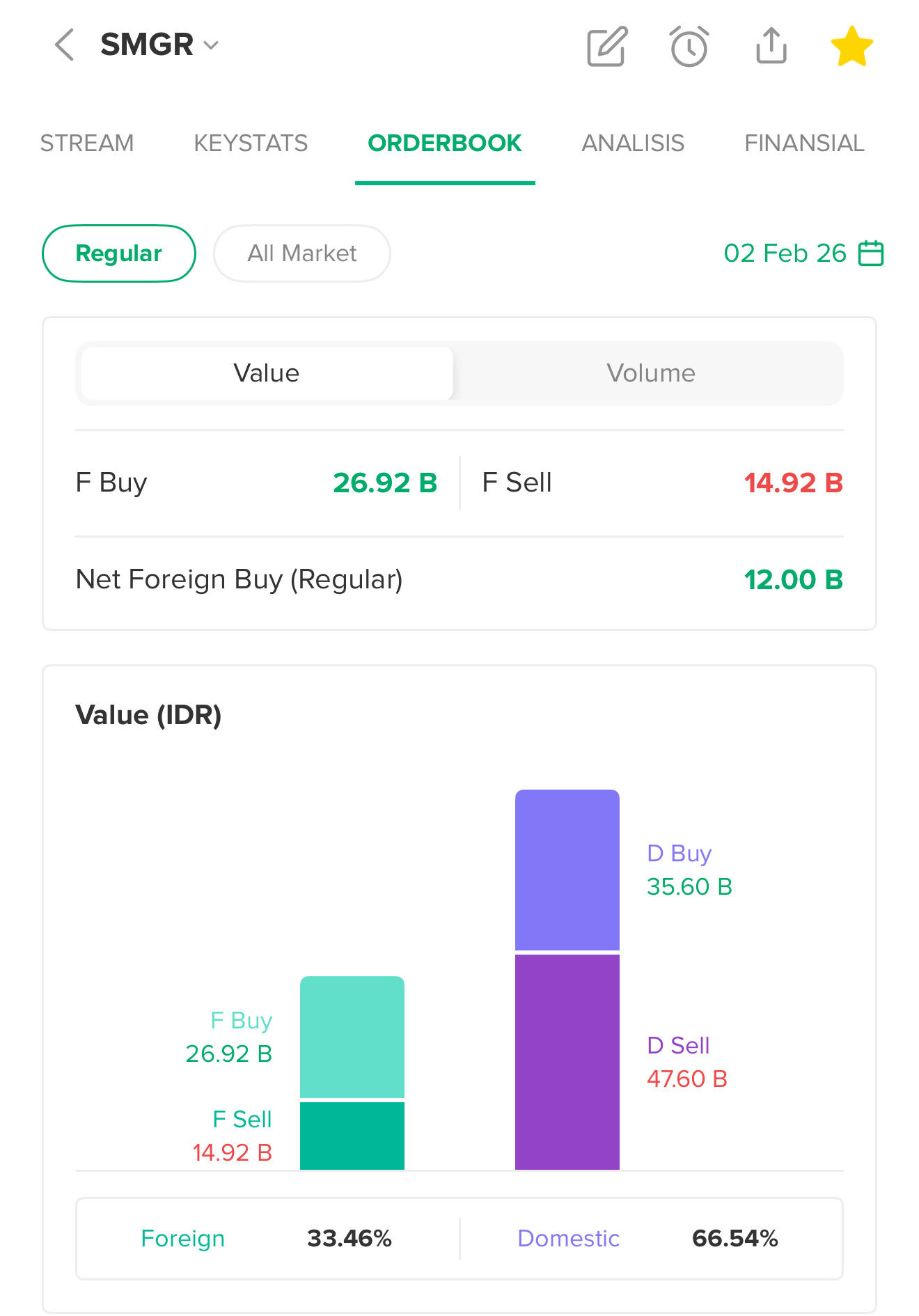Tap the back arrow icon

65,45
